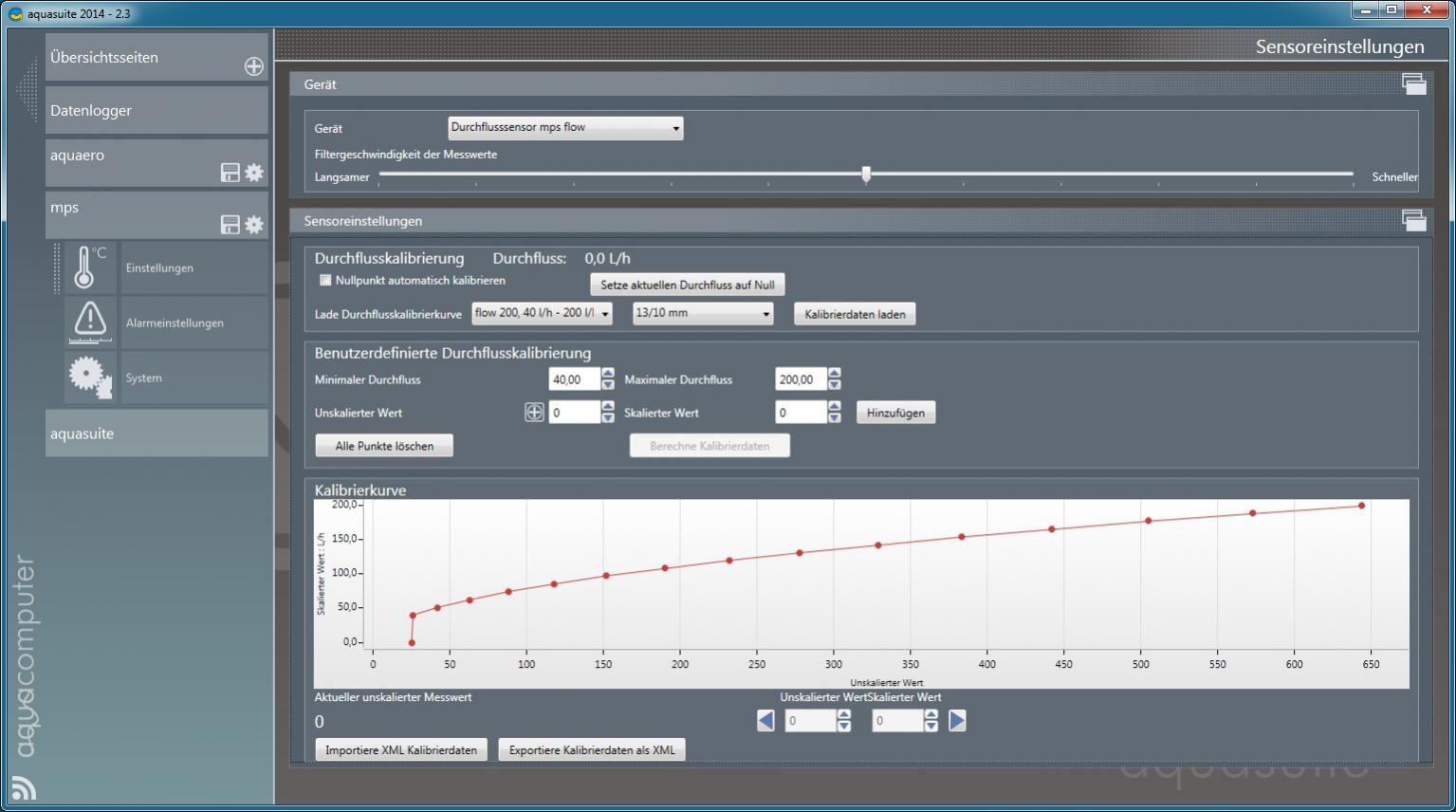Screen dimensions: 1456x812
Task: Click the Filtergeschwindigkeit slider handle
Action: [x=866, y=174]
